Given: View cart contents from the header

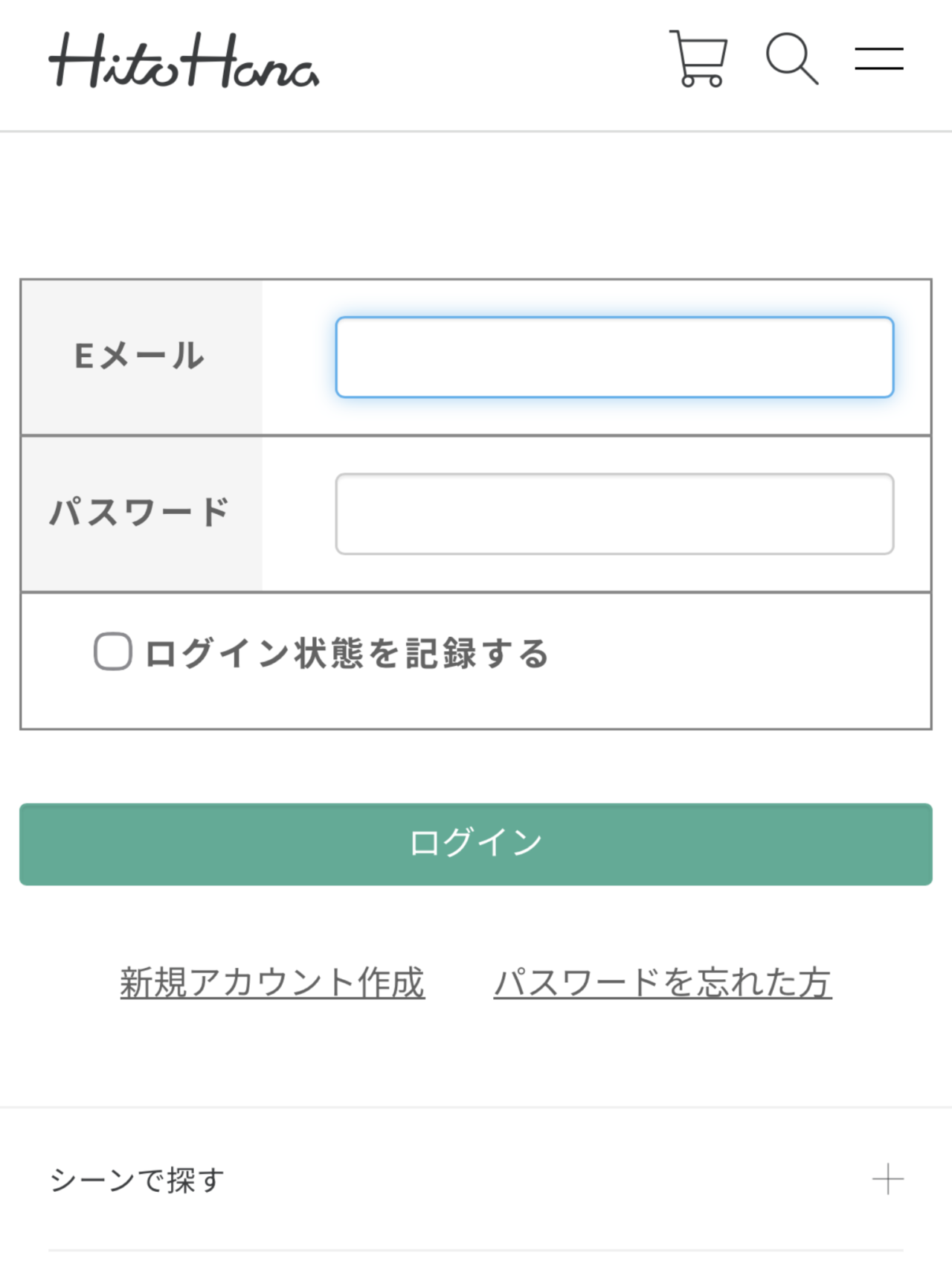Looking at the screenshot, I should pyautogui.click(x=698, y=59).
